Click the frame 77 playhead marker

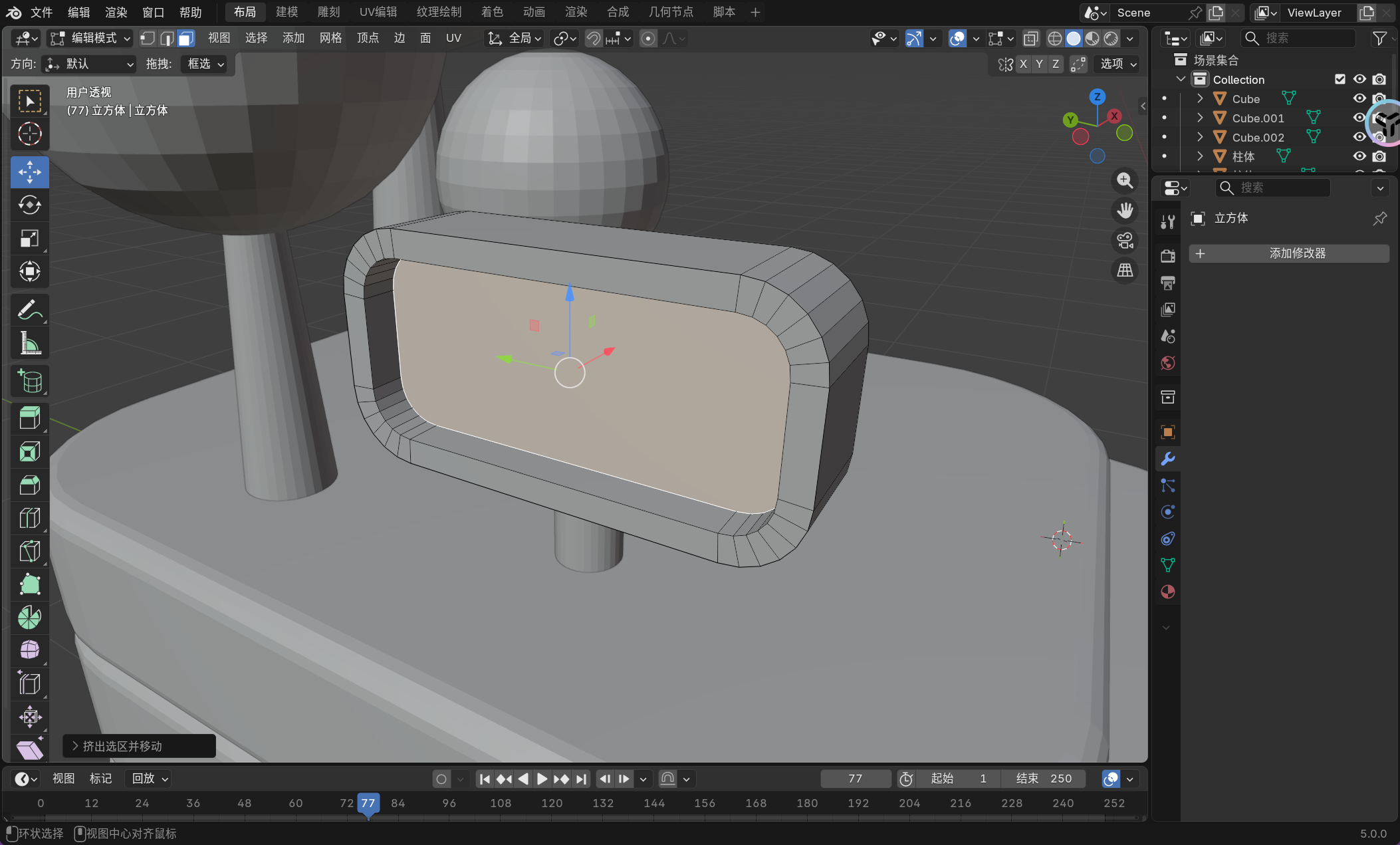[x=368, y=803]
